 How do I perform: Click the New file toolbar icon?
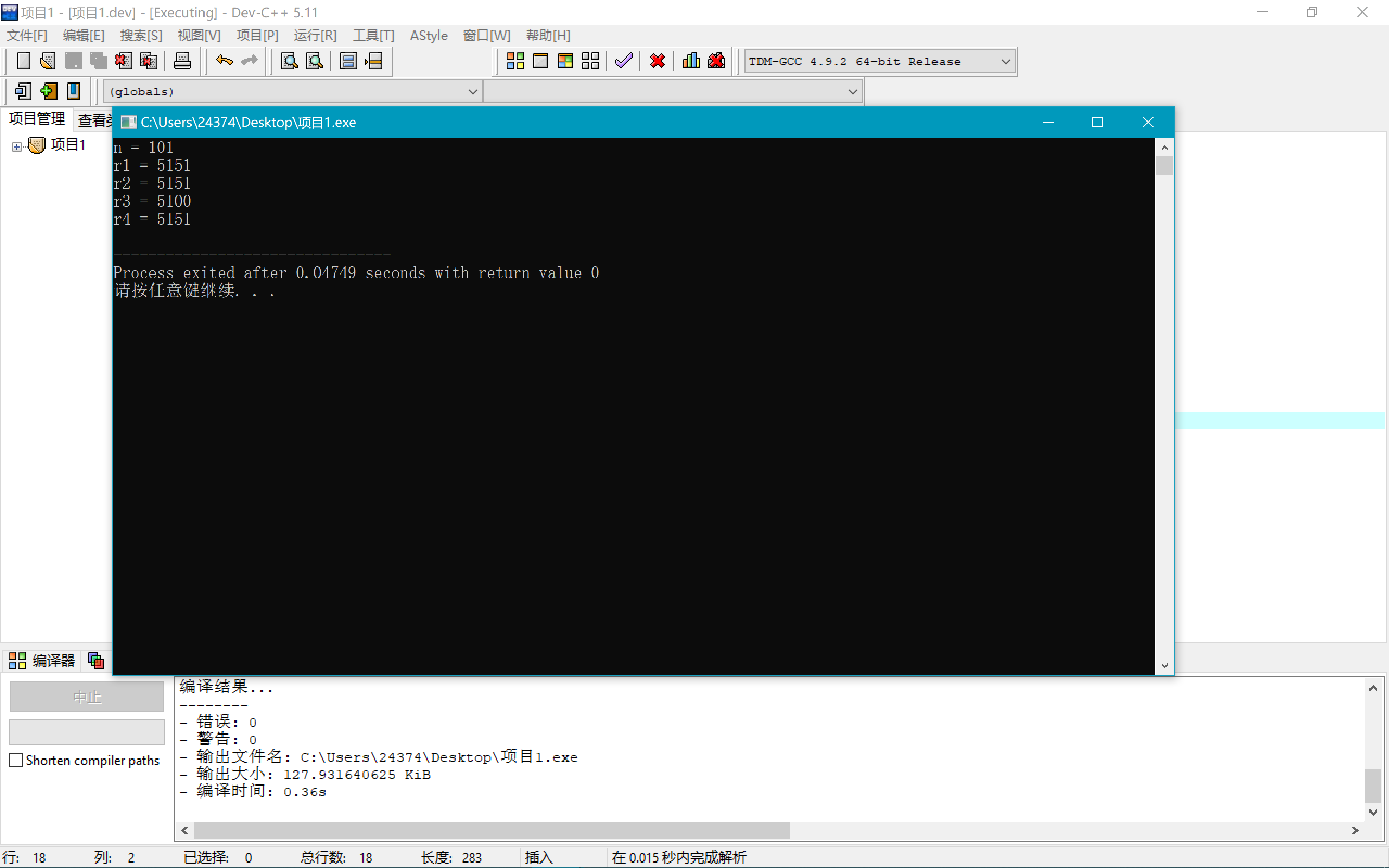point(23,61)
